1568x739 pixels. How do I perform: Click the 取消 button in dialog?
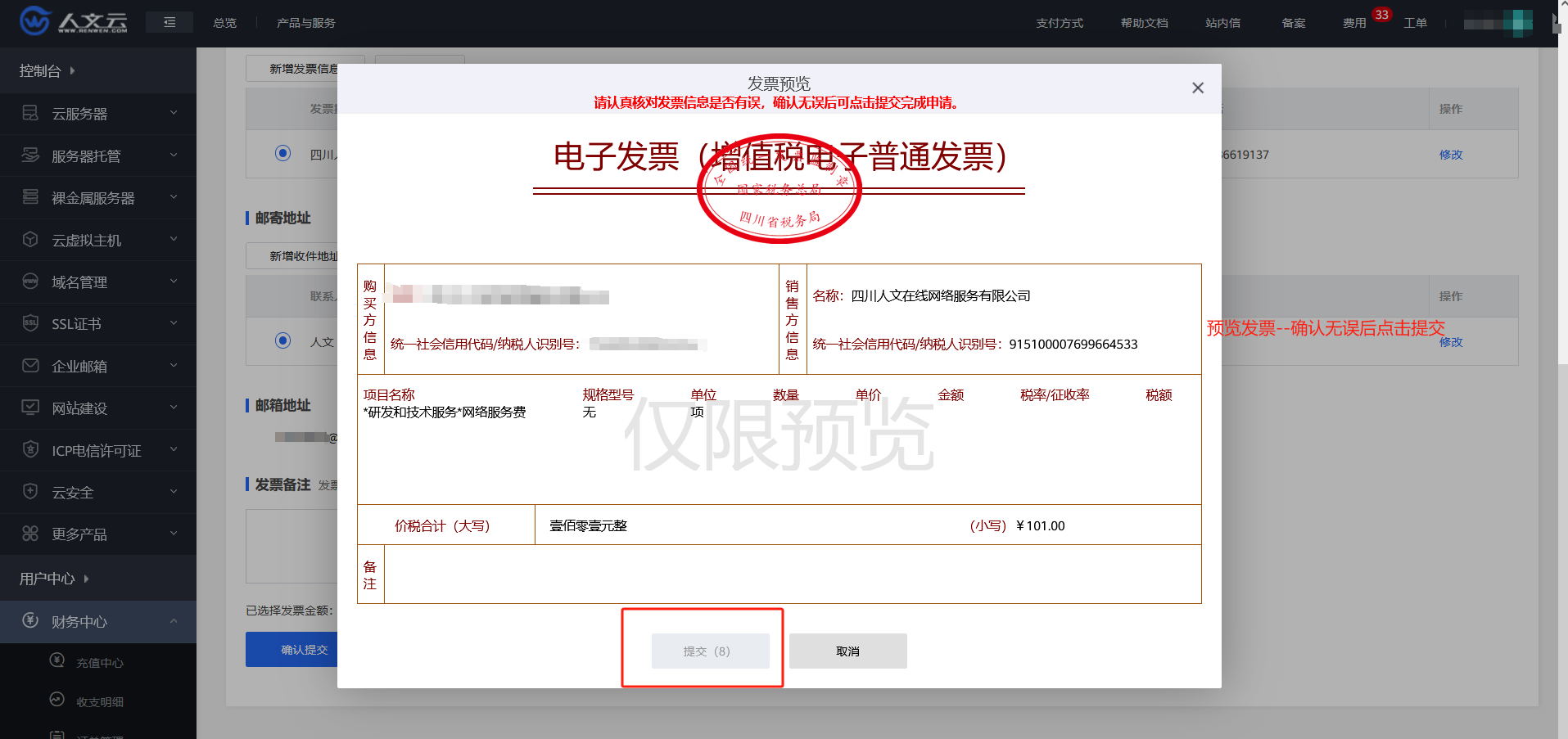coord(848,651)
